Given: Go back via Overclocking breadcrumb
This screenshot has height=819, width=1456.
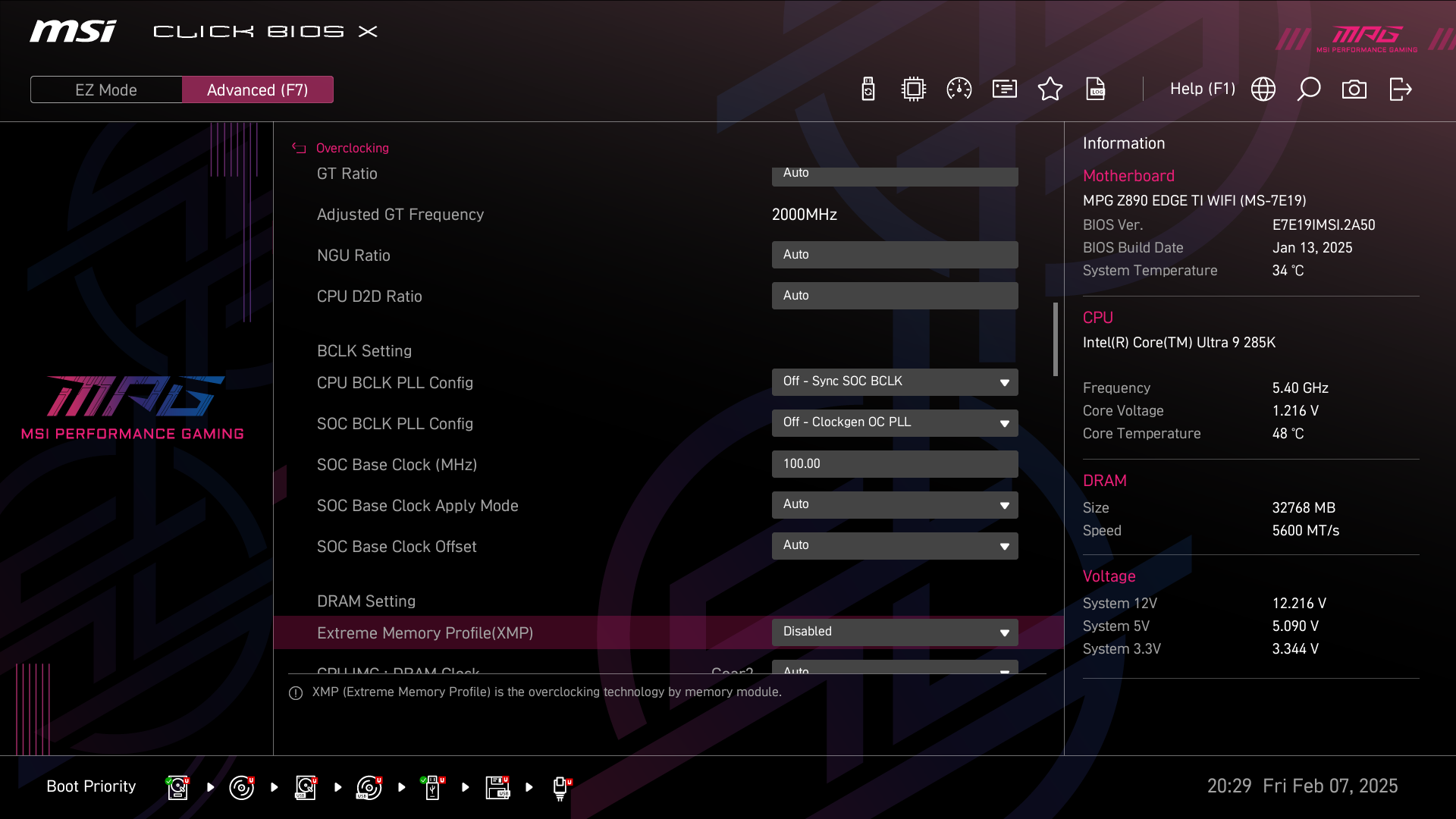Looking at the screenshot, I should (x=351, y=148).
